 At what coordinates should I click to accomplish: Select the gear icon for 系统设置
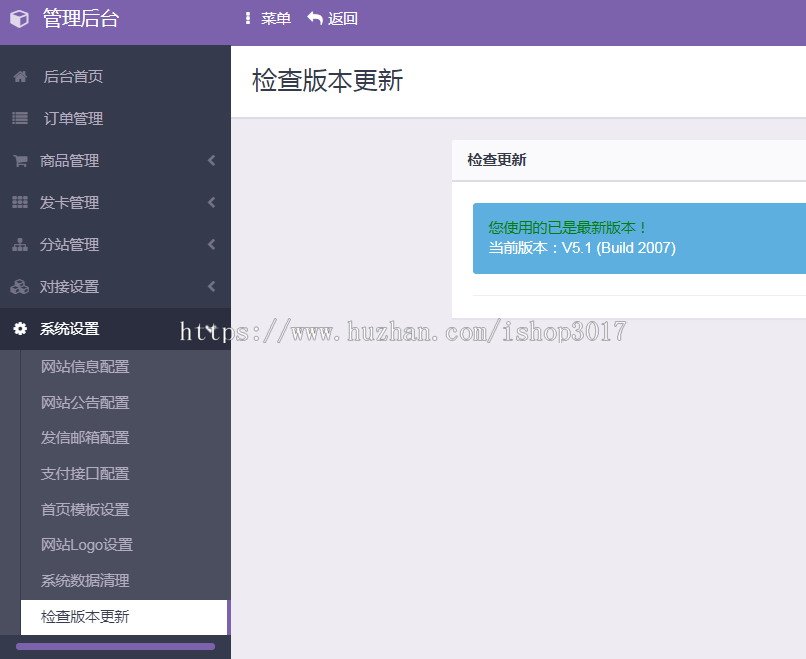coord(19,328)
